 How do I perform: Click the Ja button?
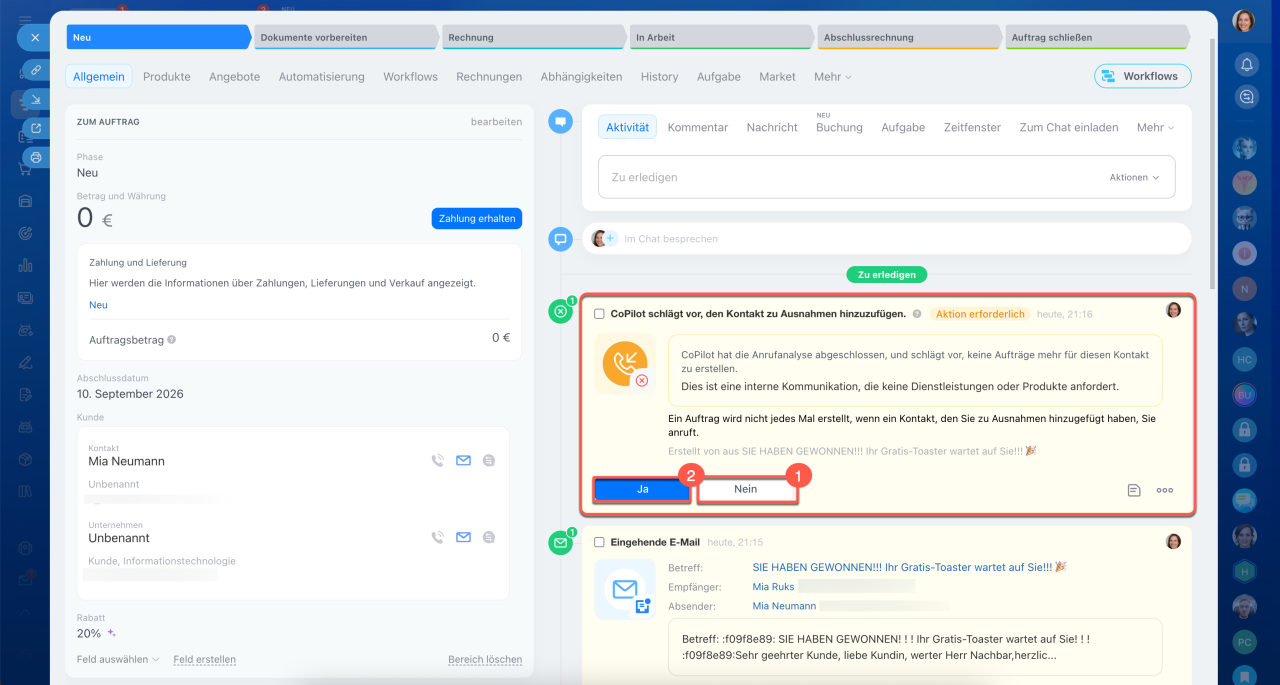click(642, 489)
